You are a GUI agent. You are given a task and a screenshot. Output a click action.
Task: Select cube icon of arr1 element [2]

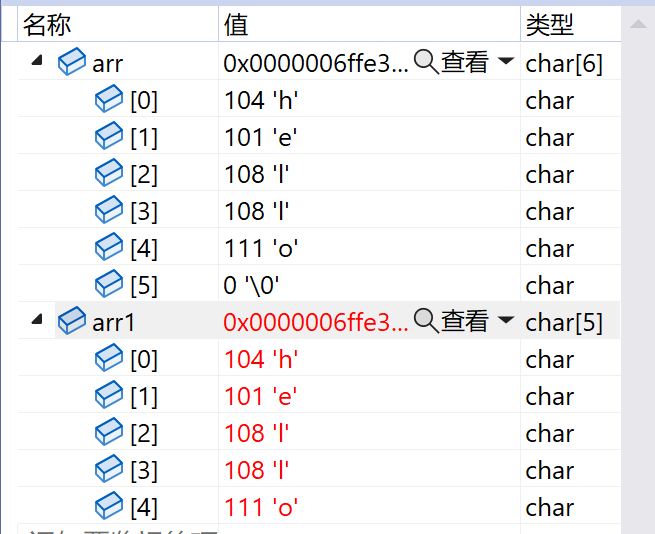[109, 432]
